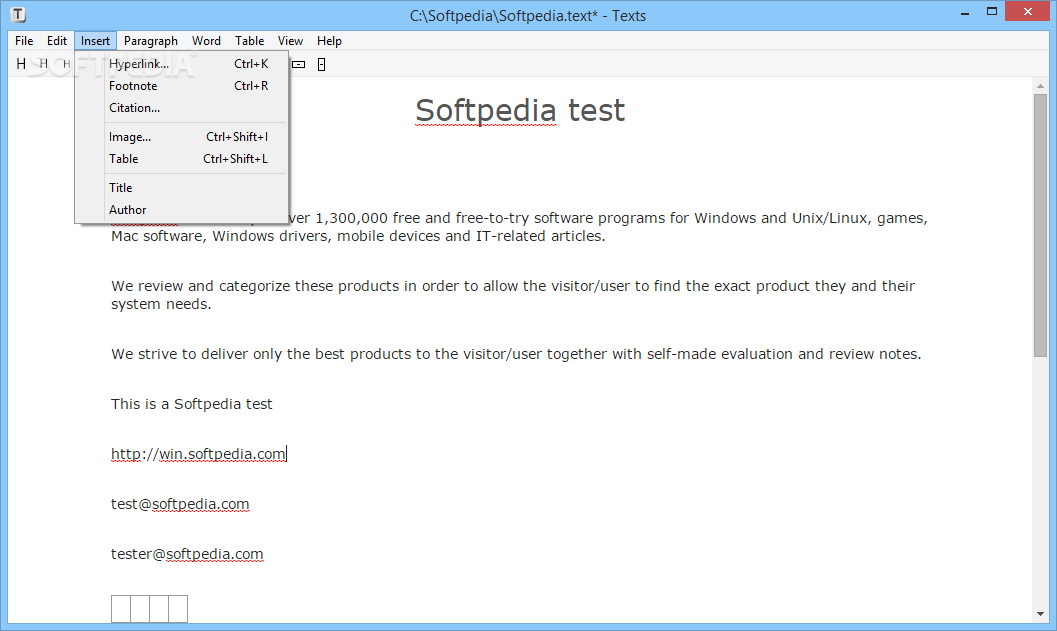Open the File menu
The height and width of the screenshot is (631, 1057).
coord(24,40)
